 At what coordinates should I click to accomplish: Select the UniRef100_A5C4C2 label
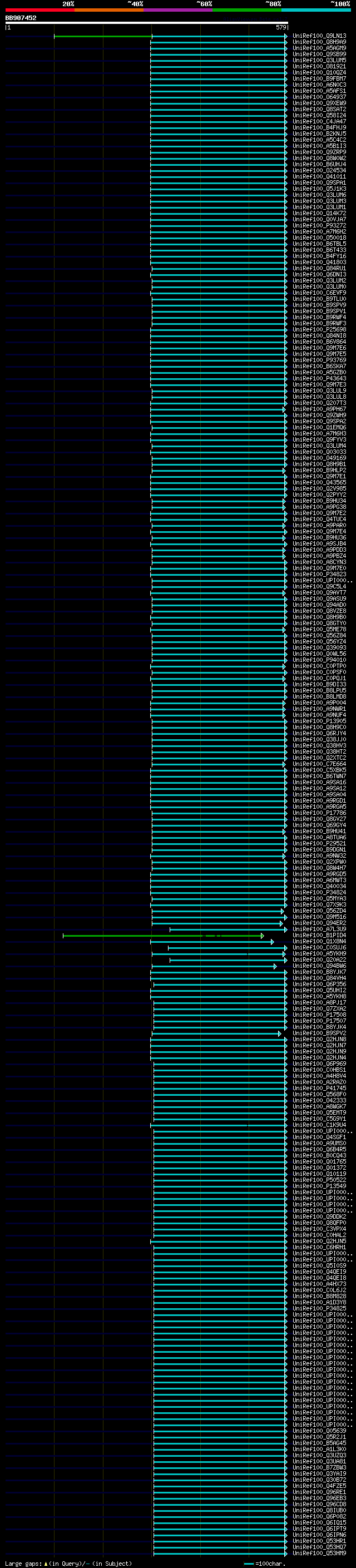pos(319,140)
